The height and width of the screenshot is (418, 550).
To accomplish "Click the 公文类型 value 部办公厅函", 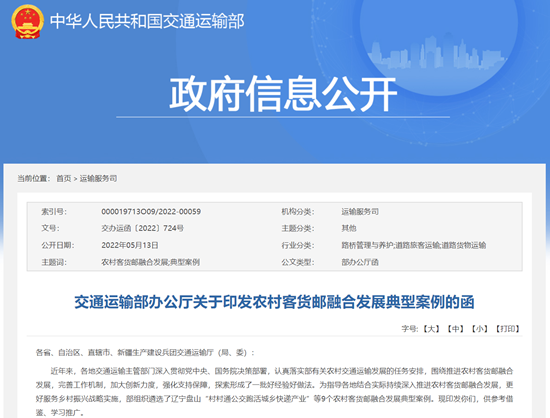I will (360, 262).
